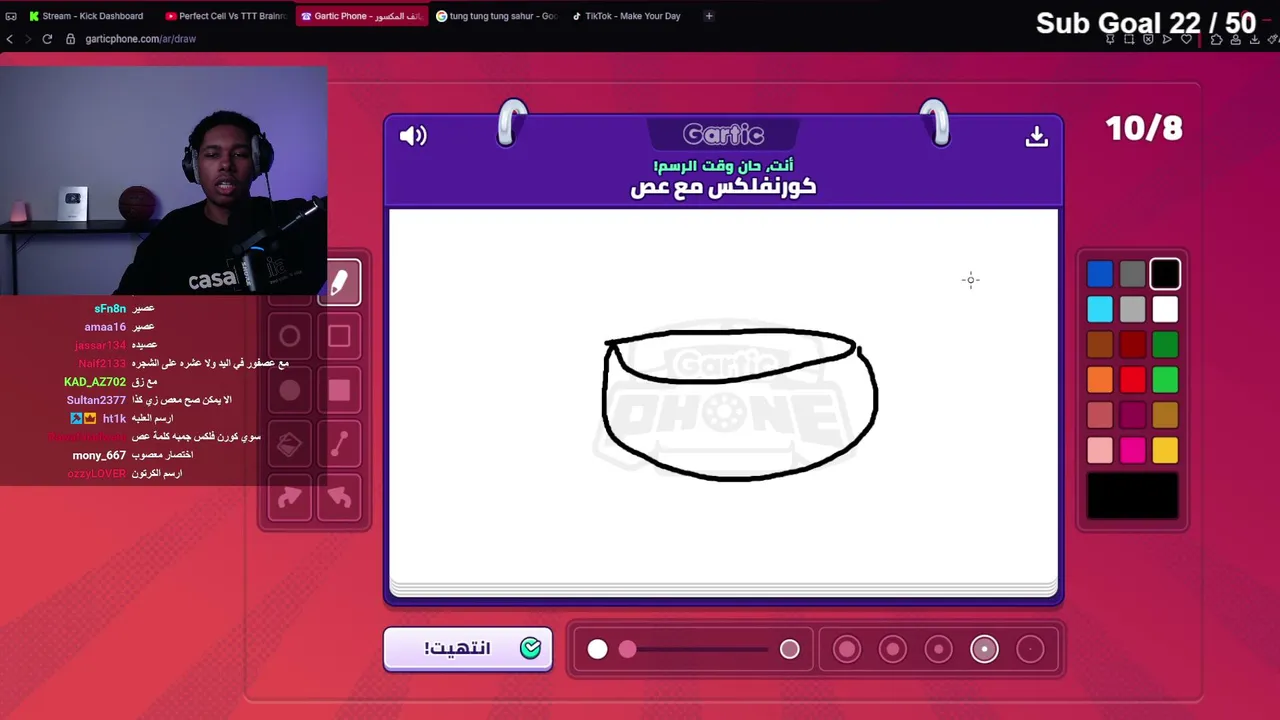Switch to Stream - Kick Dashboard tab
Screen dimensions: 1280x720
86,16
